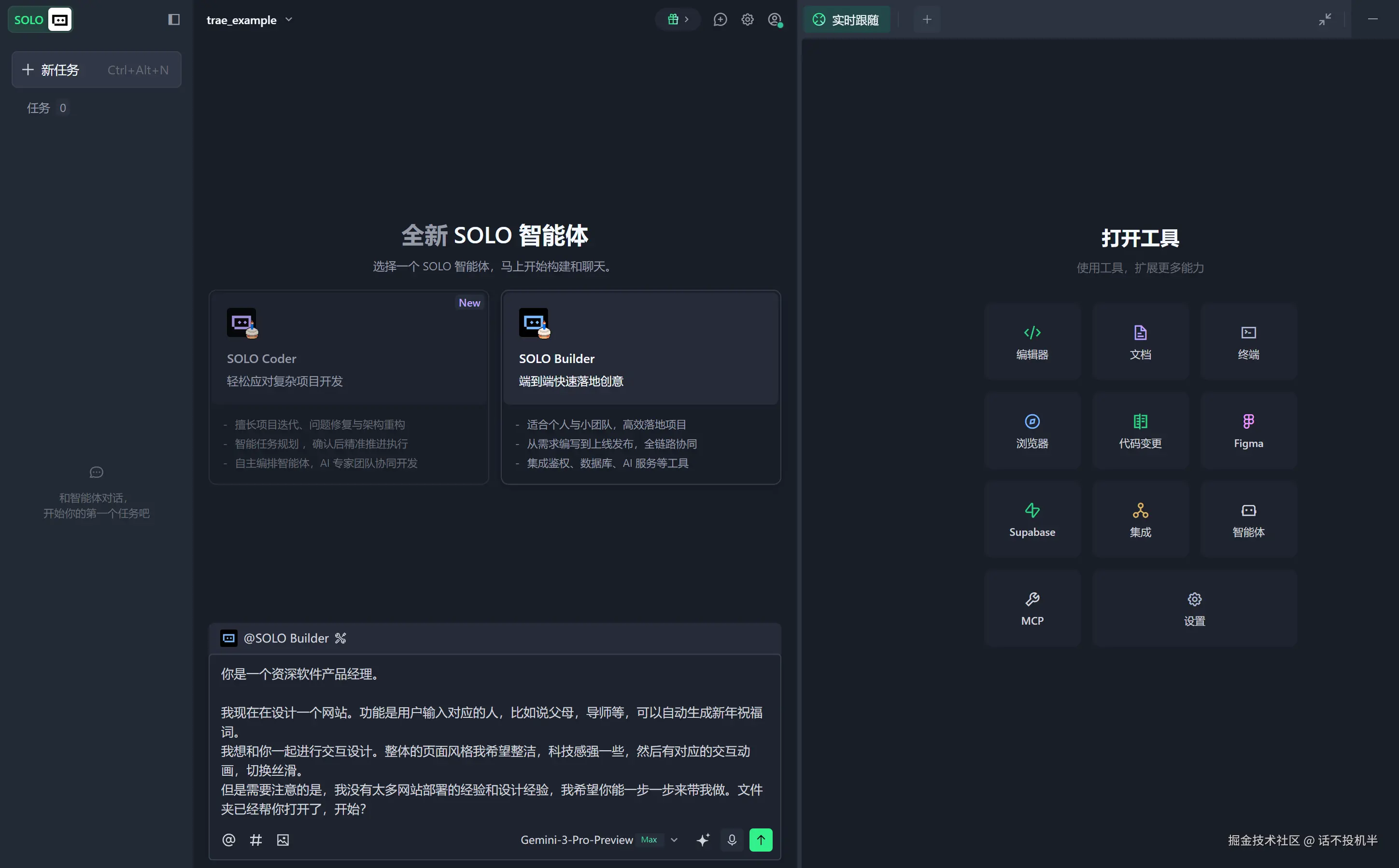1399x868 pixels.
Task: Click the microphone voice input icon
Action: (x=732, y=840)
